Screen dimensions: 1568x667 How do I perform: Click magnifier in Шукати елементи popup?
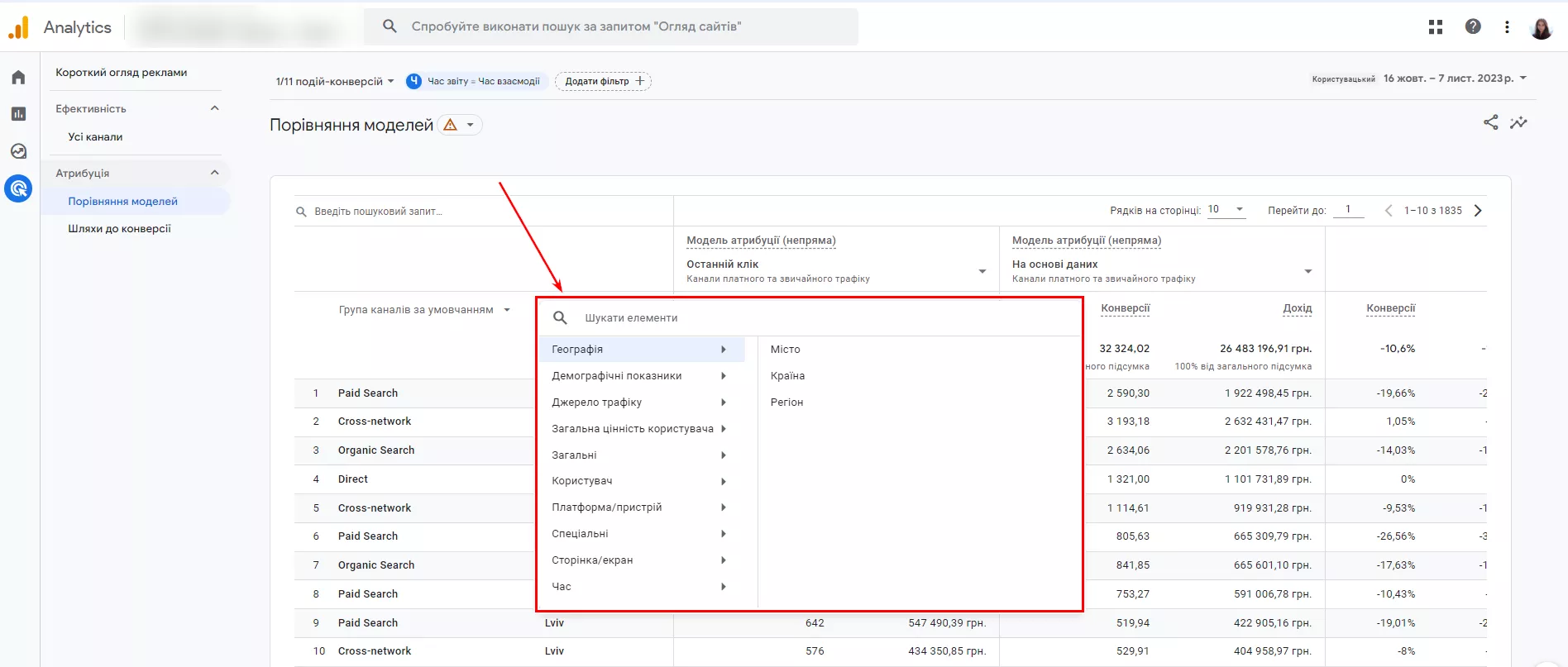560,317
